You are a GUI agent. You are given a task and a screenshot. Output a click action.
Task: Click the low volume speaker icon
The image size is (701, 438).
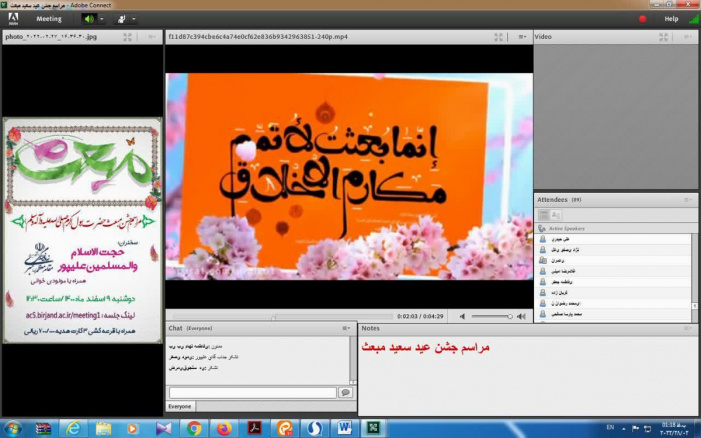tap(462, 316)
